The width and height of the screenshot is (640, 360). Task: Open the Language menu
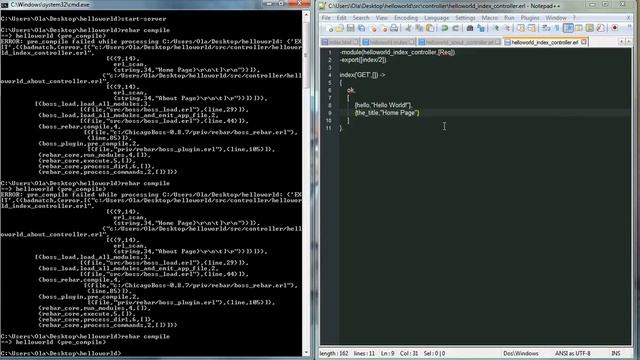(x=436, y=18)
